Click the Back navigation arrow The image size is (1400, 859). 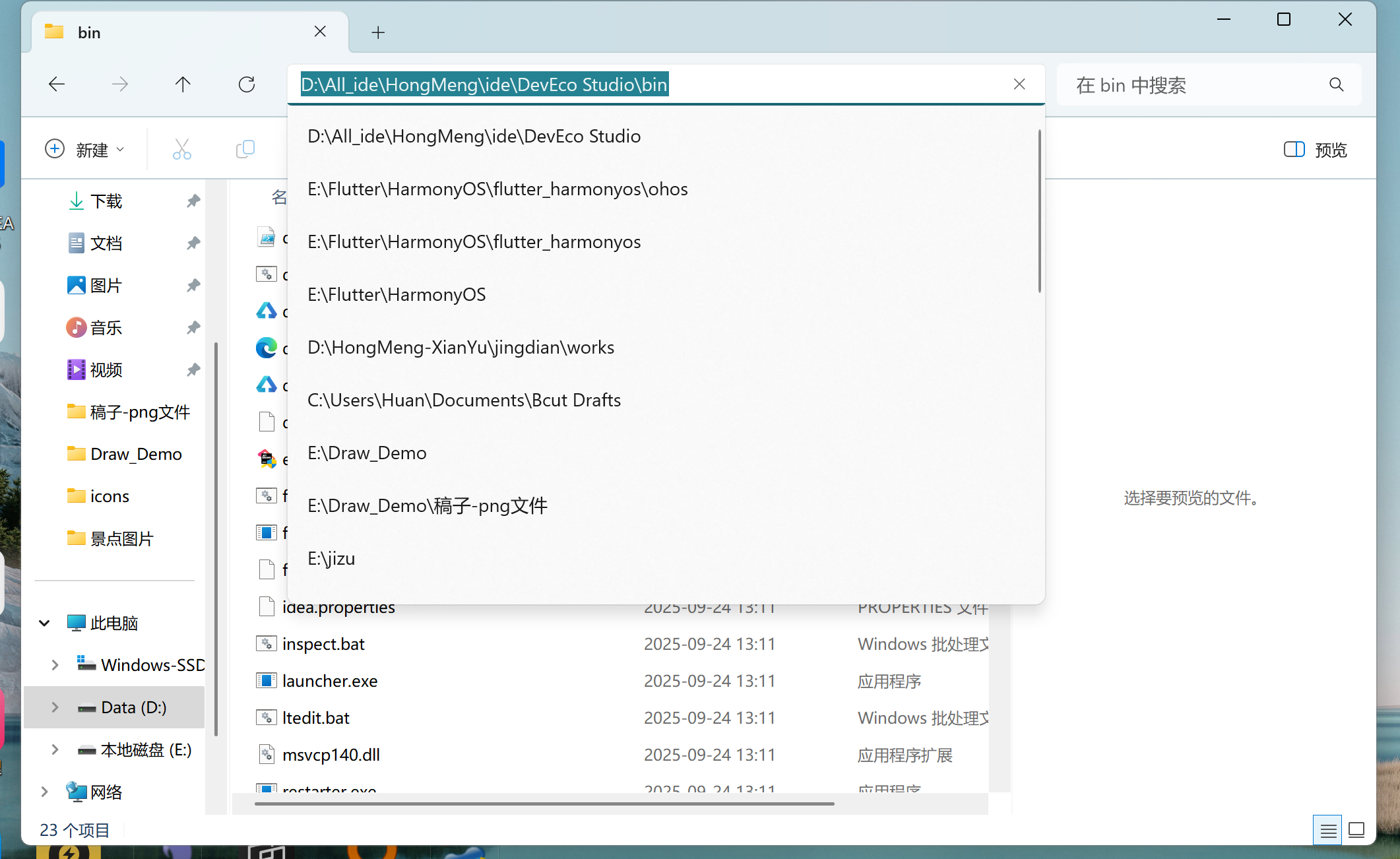pos(57,84)
